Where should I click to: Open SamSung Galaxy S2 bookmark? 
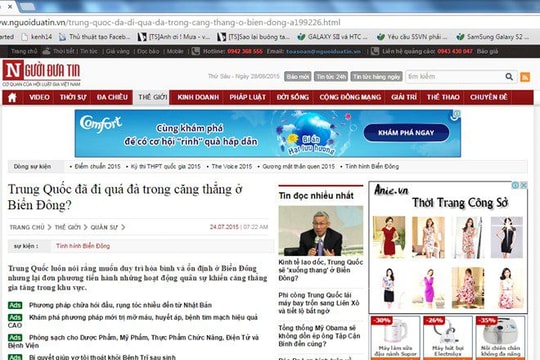coord(492,37)
